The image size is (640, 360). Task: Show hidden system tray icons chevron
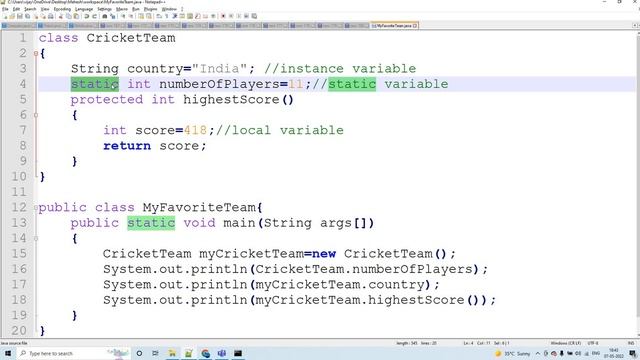[x=538, y=353]
